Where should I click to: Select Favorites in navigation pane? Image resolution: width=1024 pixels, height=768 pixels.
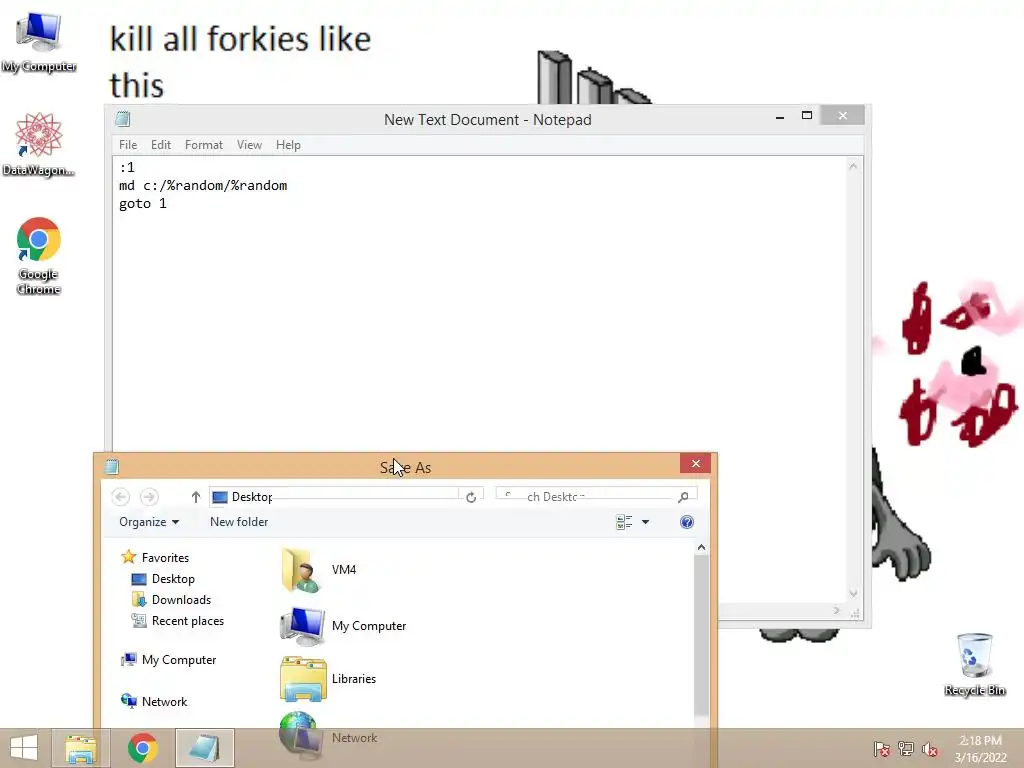point(155,557)
